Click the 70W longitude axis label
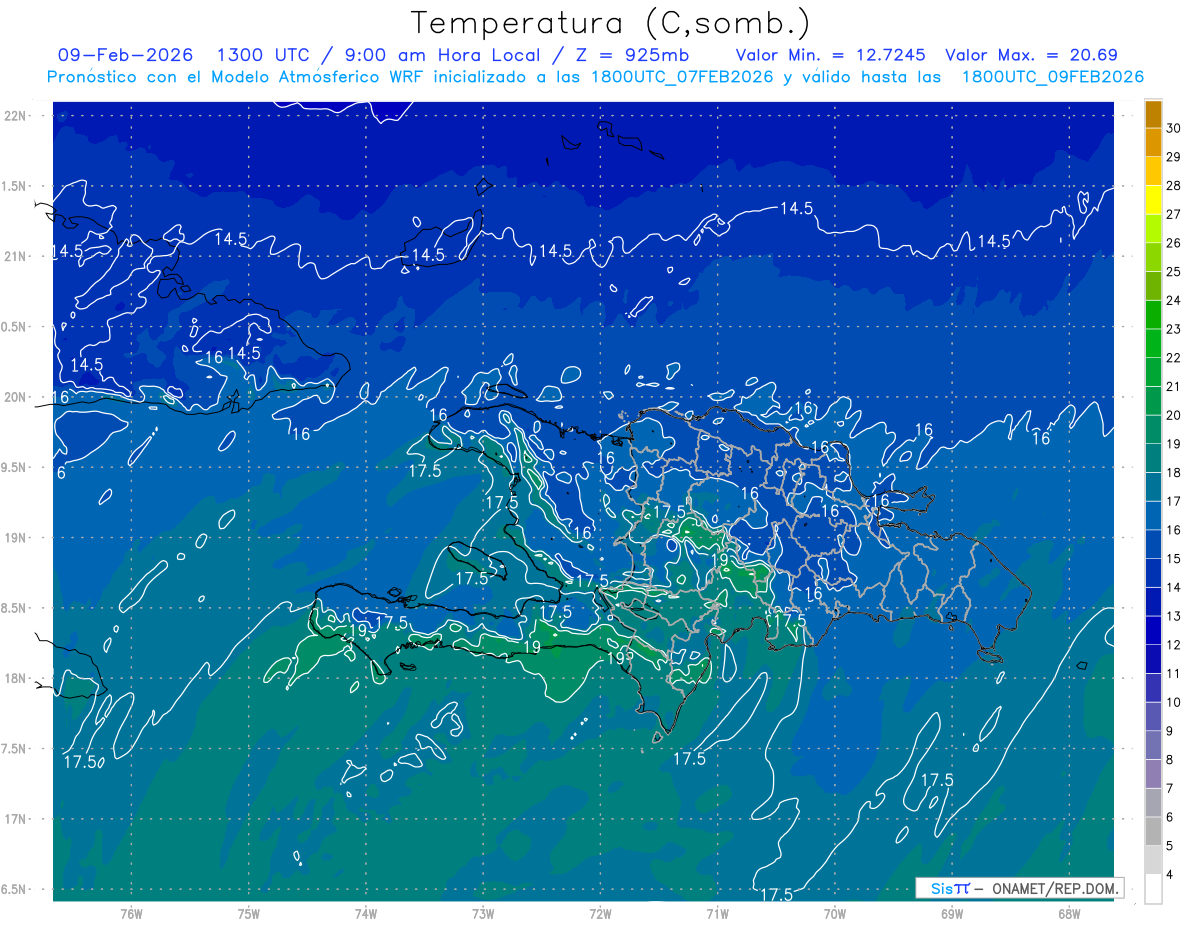 point(835,913)
